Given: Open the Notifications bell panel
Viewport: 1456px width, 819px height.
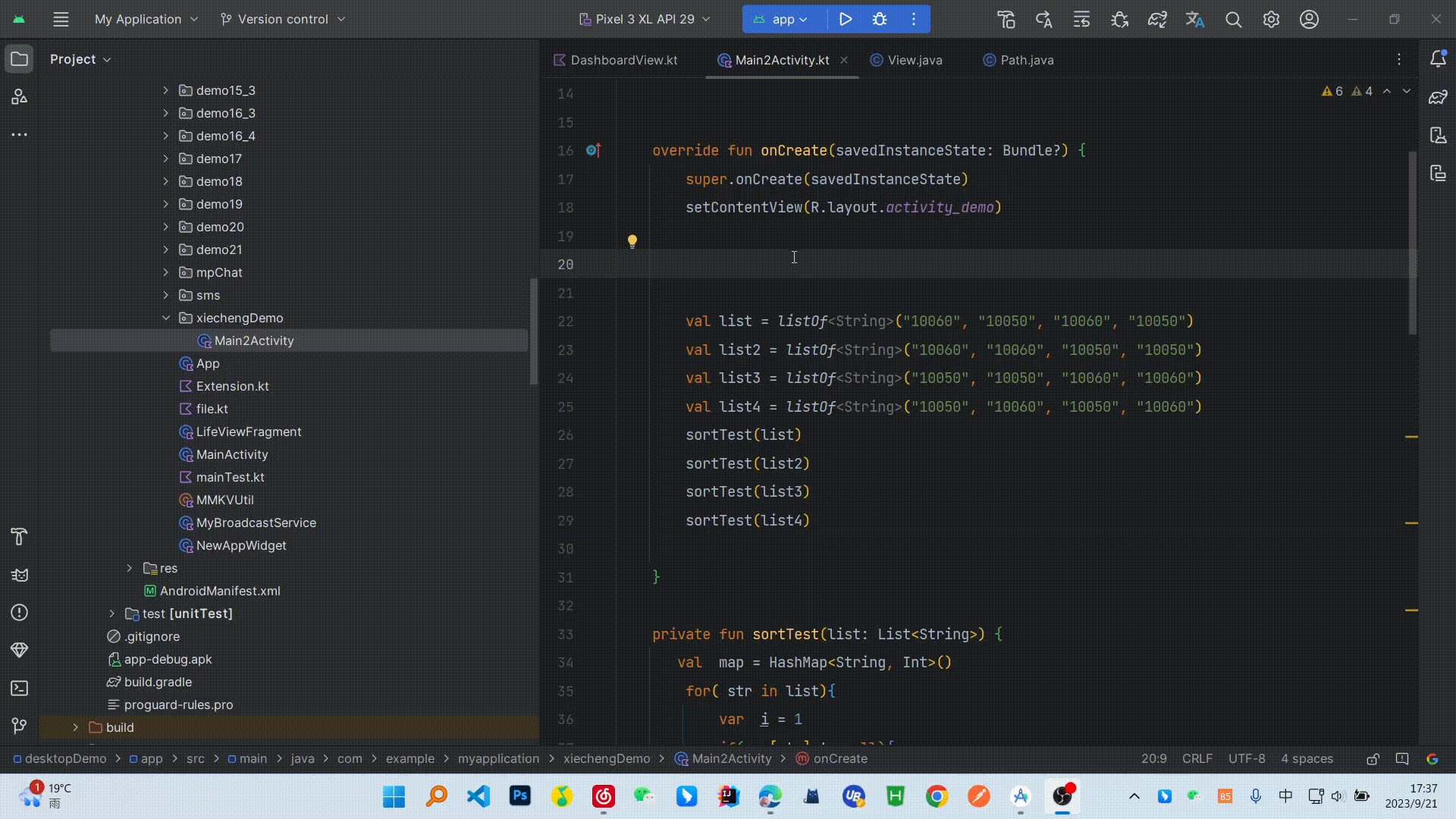Looking at the screenshot, I should (1438, 59).
